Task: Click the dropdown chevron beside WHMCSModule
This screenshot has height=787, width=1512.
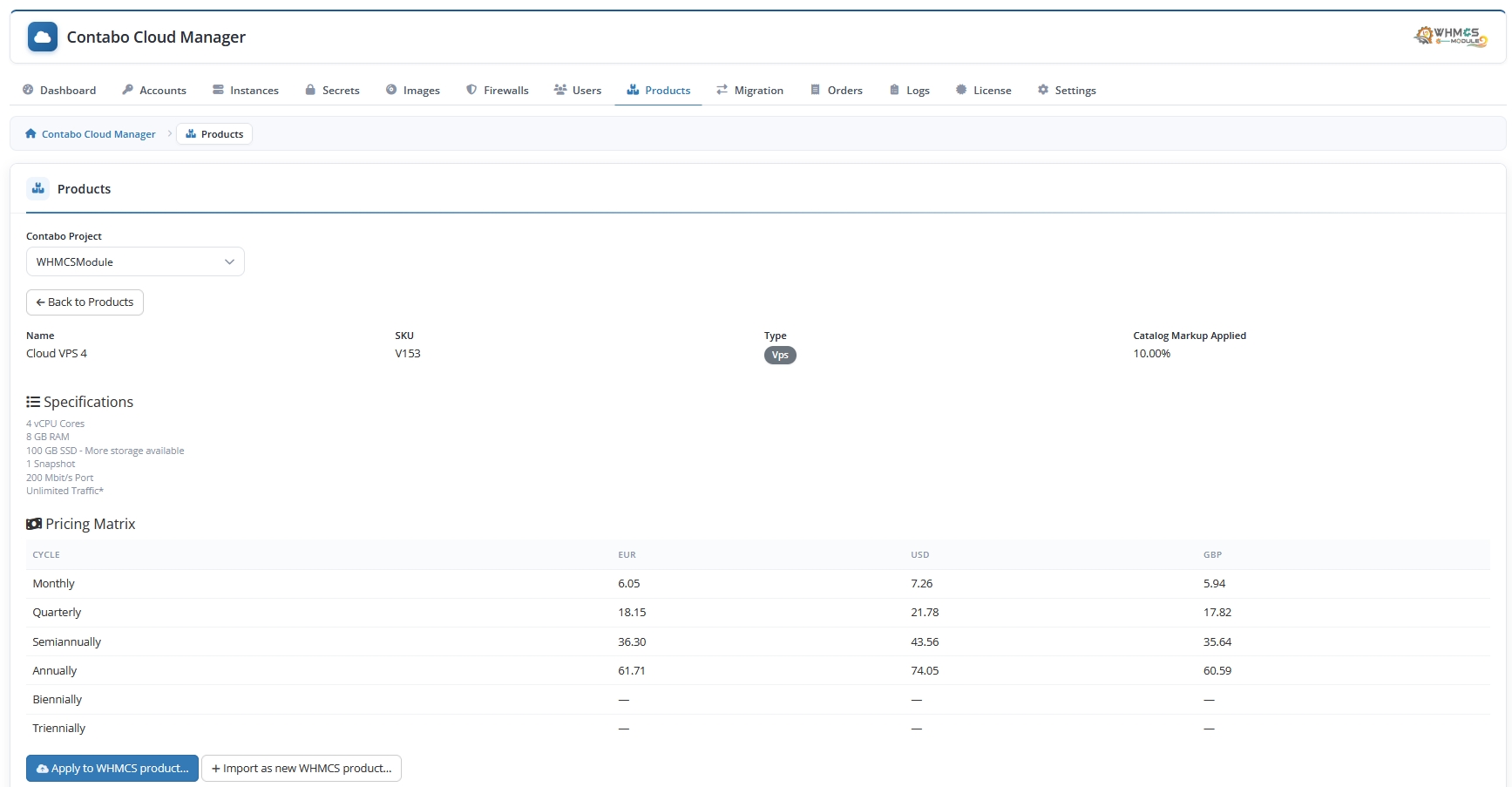Action: 229,261
